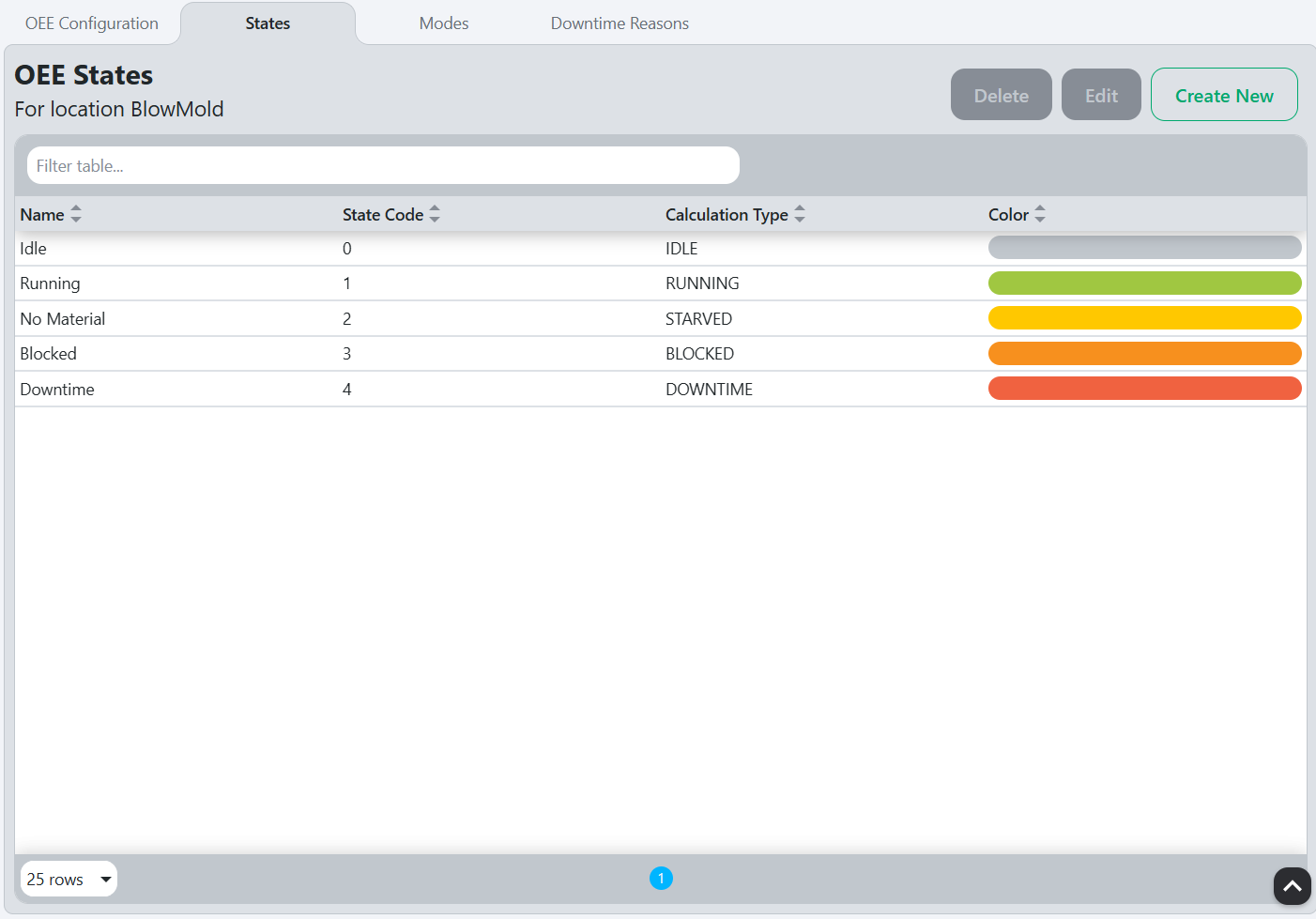Click the IDLE calculation type cell

[x=681, y=249]
